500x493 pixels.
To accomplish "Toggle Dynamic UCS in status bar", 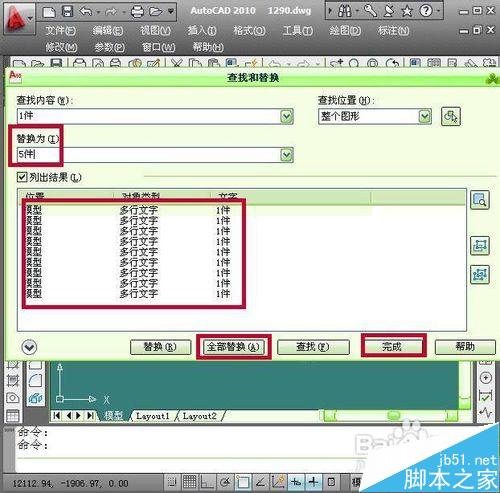I will 278,482.
